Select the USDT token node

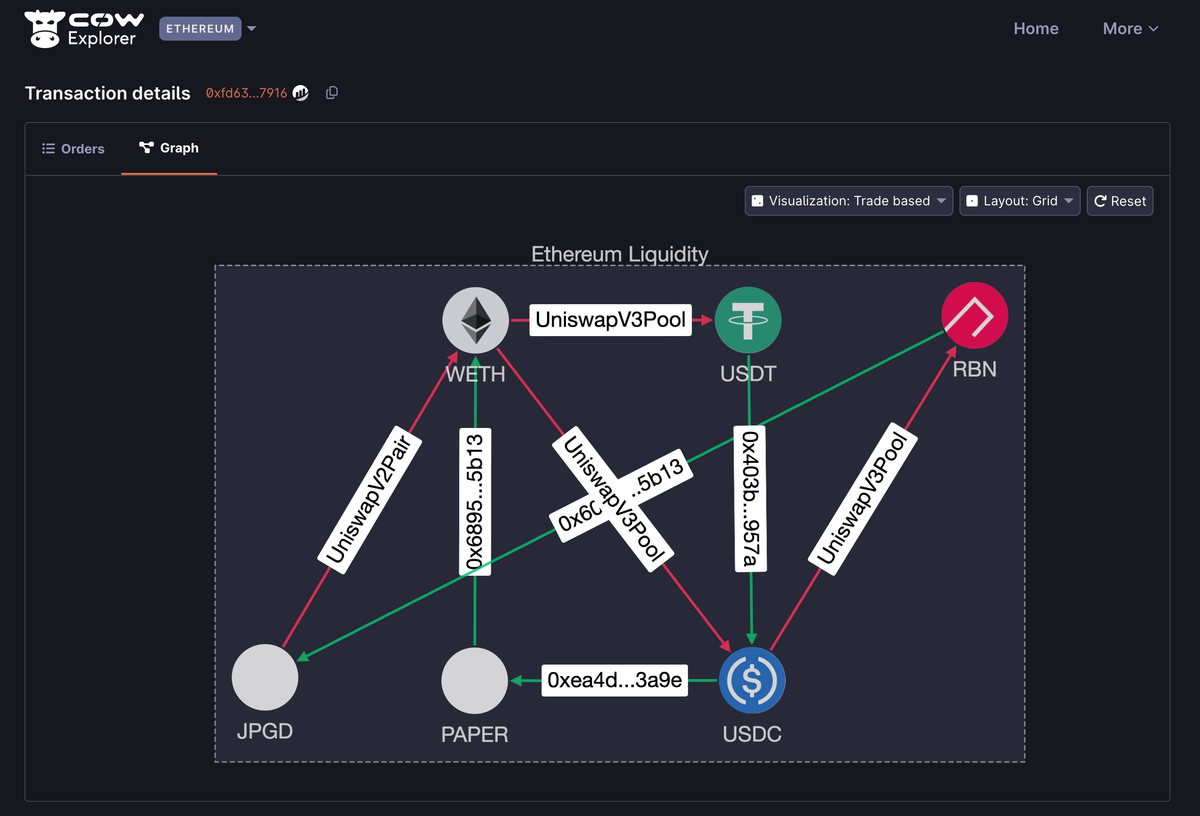(748, 320)
